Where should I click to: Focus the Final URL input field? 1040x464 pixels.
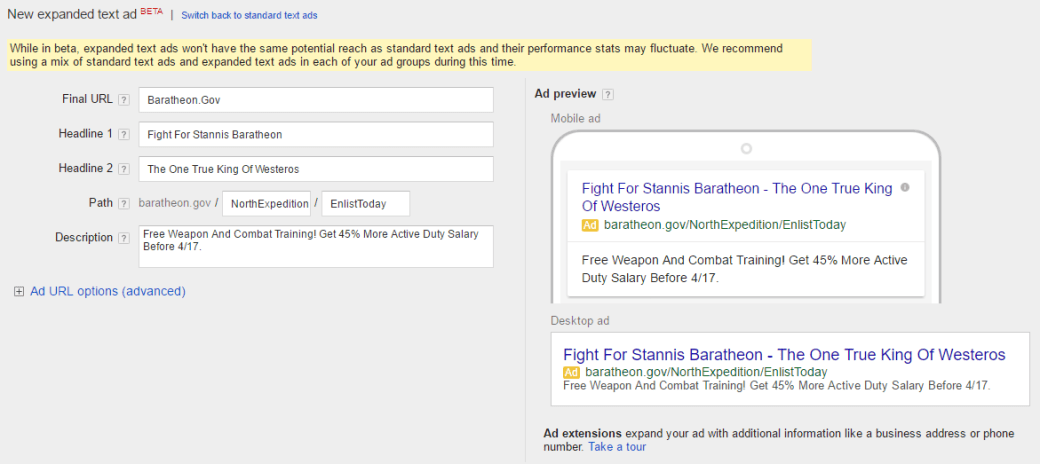(316, 100)
